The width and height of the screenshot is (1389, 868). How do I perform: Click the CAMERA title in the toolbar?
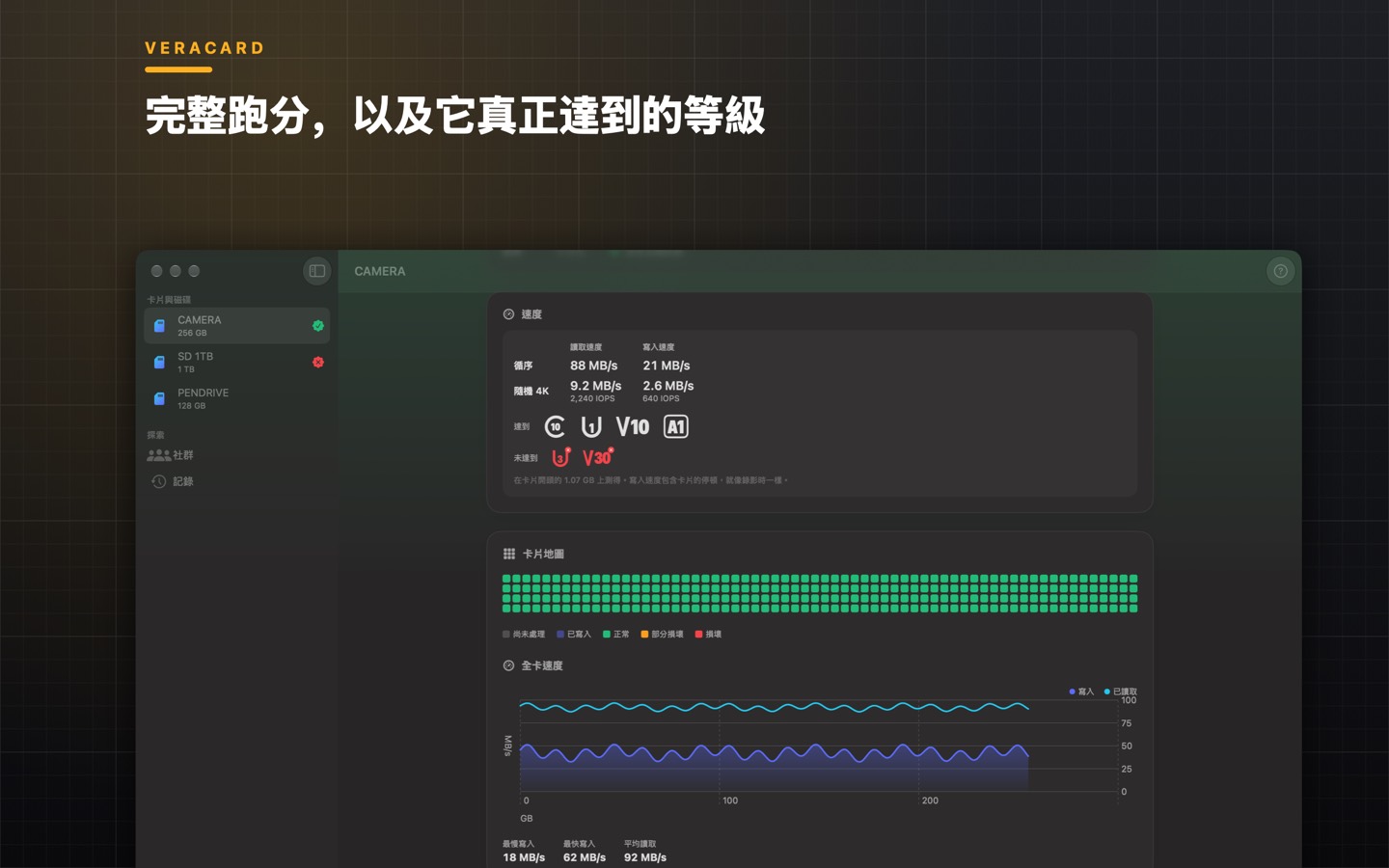point(380,271)
